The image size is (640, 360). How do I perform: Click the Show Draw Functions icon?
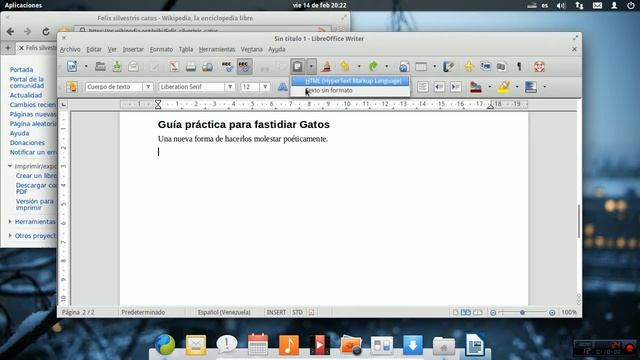tap(449, 67)
